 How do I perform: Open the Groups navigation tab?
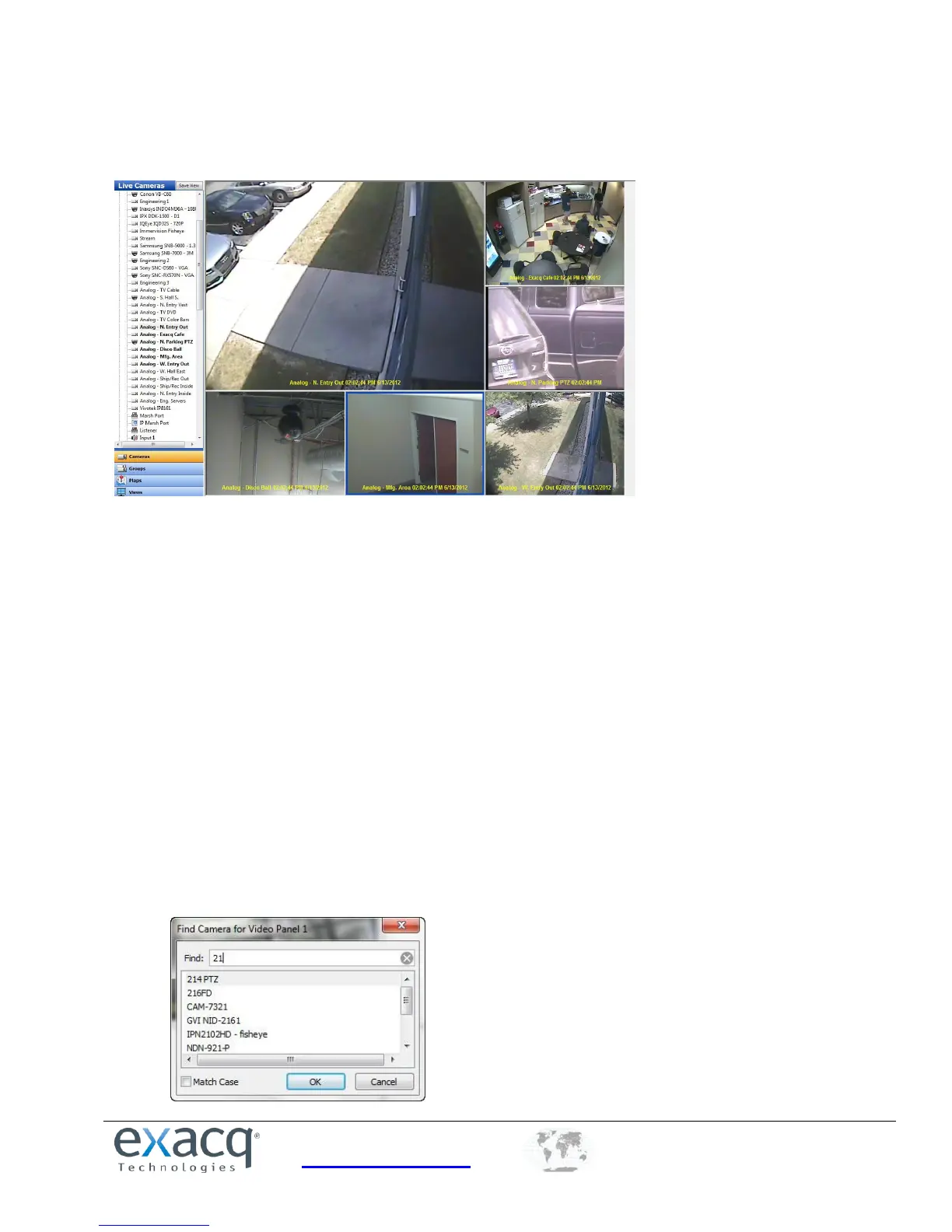tap(159, 468)
